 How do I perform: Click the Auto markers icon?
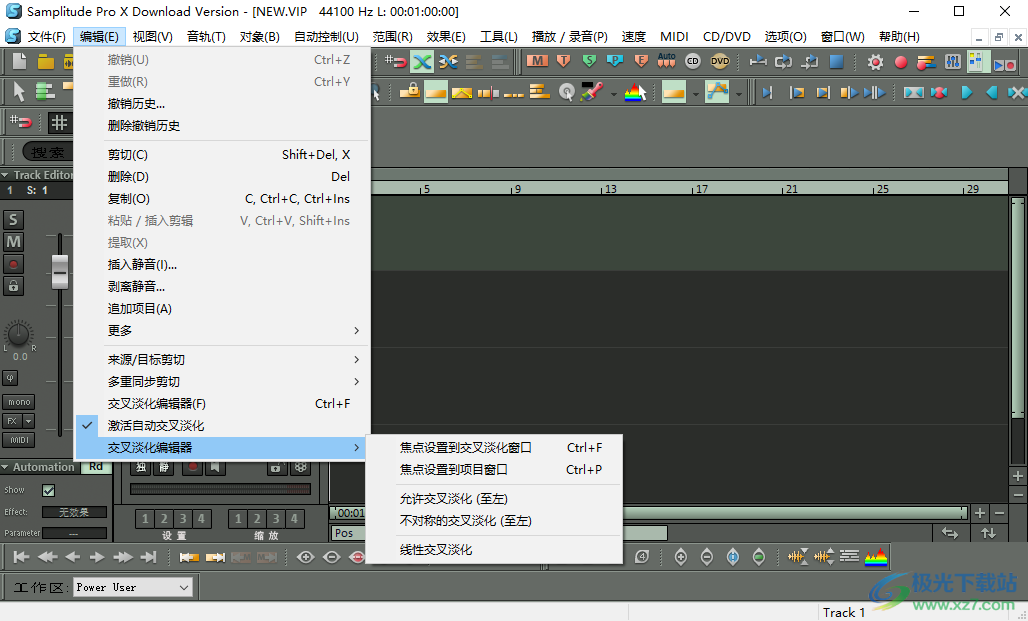pyautogui.click(x=666, y=61)
